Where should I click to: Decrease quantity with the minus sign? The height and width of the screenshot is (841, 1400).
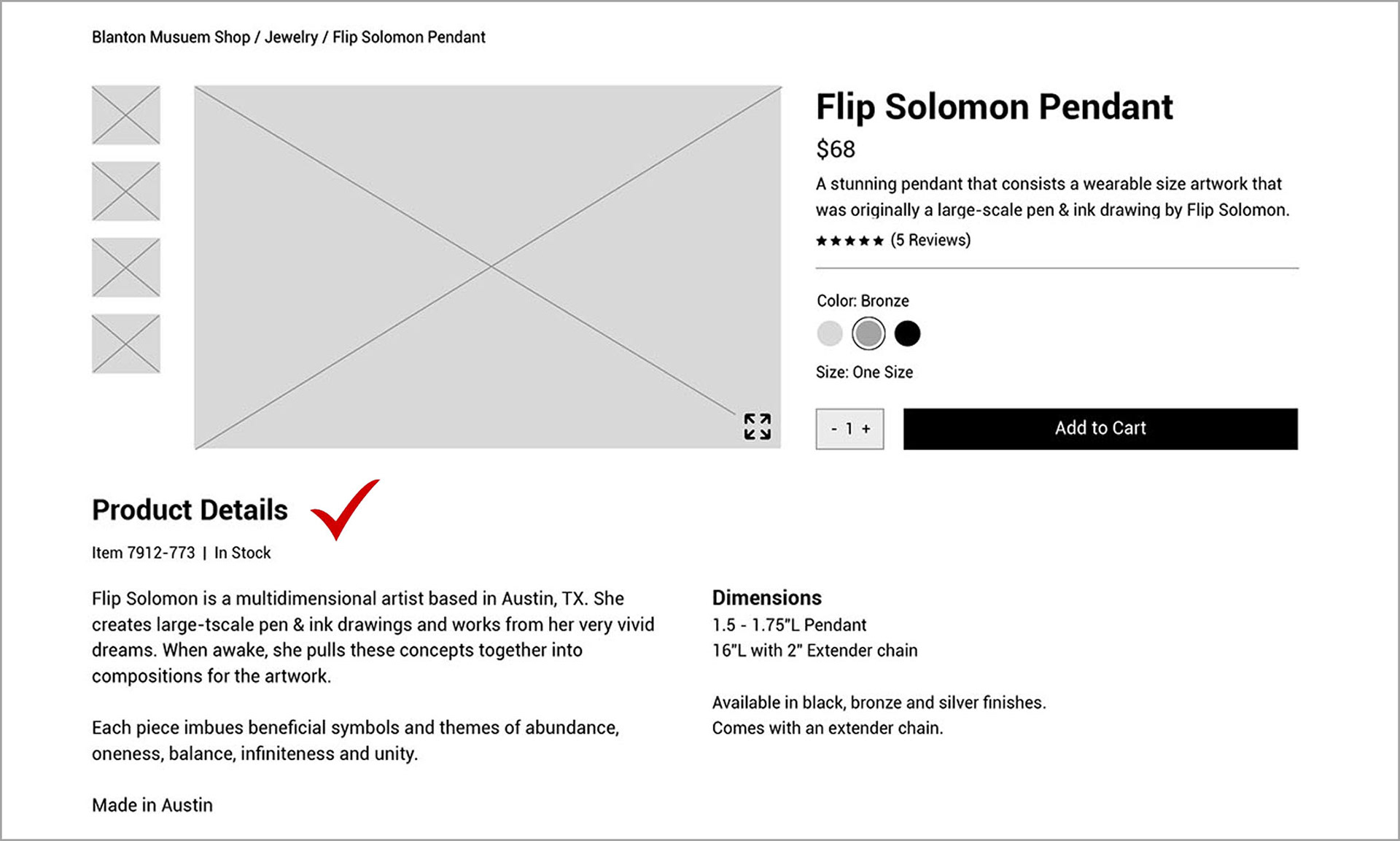(x=834, y=429)
